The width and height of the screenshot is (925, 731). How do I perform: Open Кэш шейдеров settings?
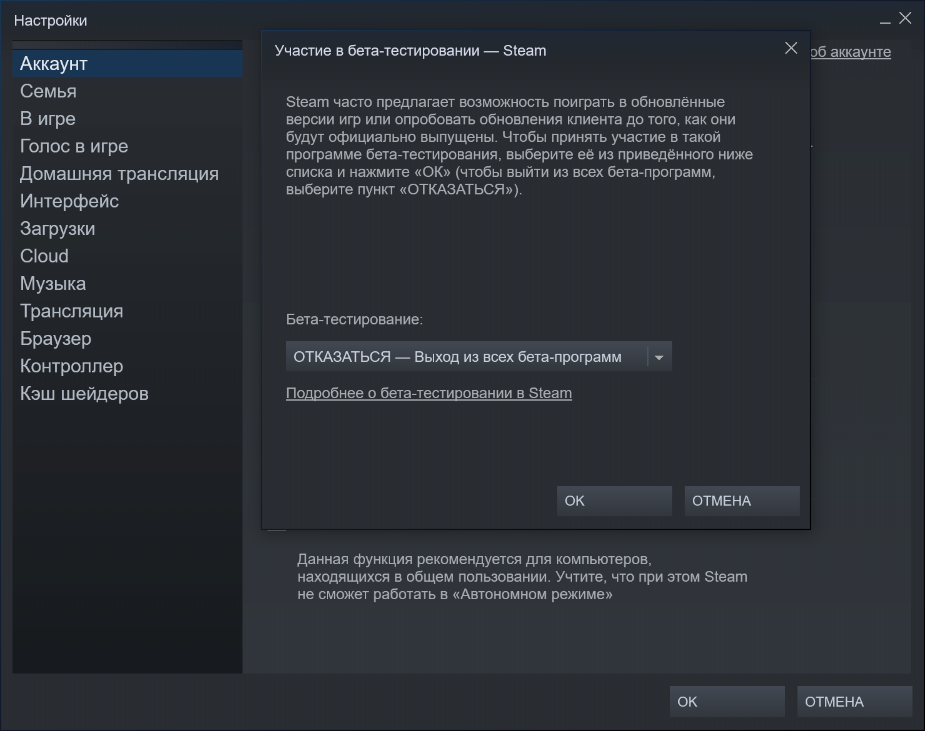coord(127,394)
